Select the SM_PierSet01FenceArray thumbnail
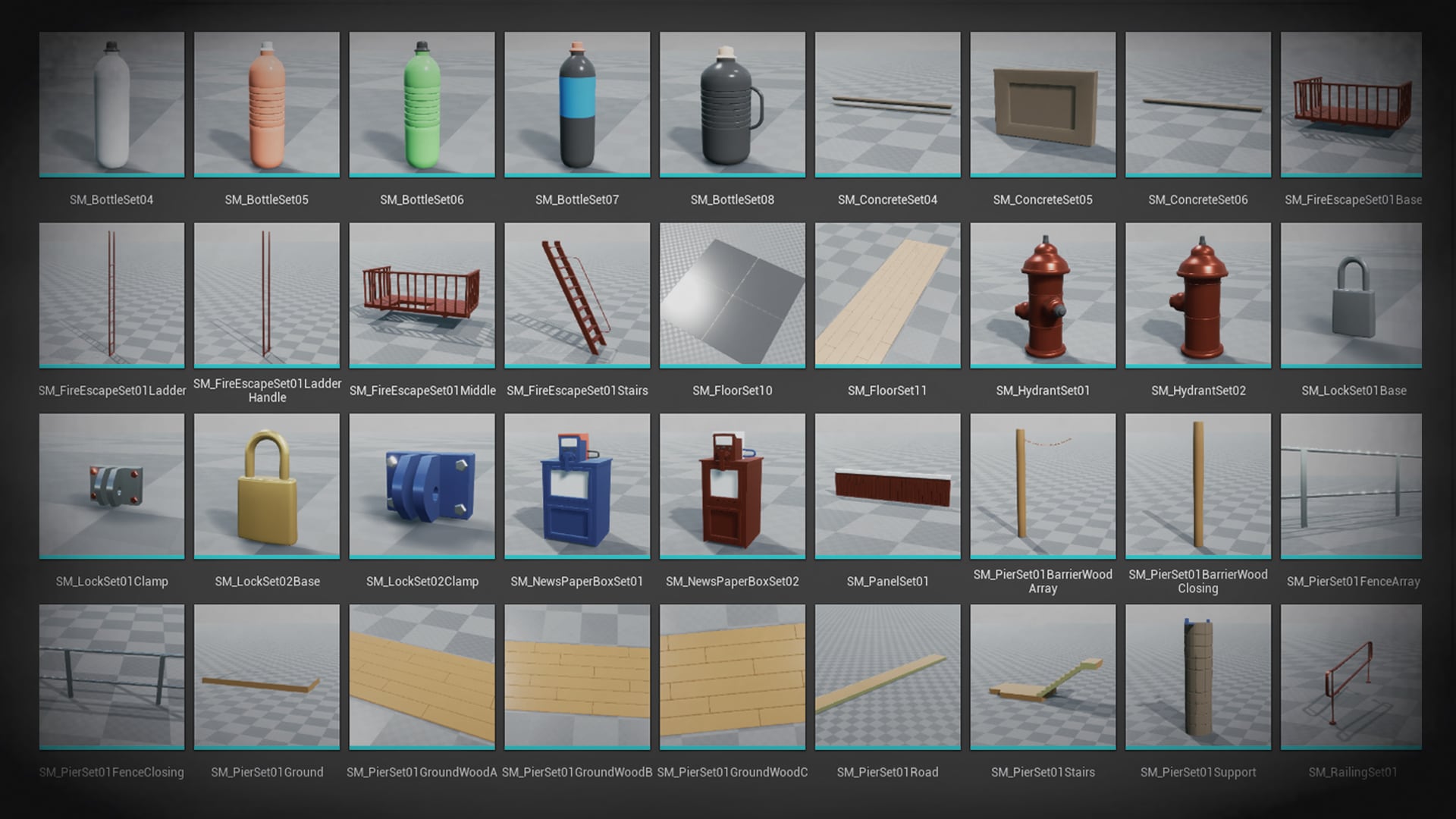The width and height of the screenshot is (1456, 819). point(1351,486)
